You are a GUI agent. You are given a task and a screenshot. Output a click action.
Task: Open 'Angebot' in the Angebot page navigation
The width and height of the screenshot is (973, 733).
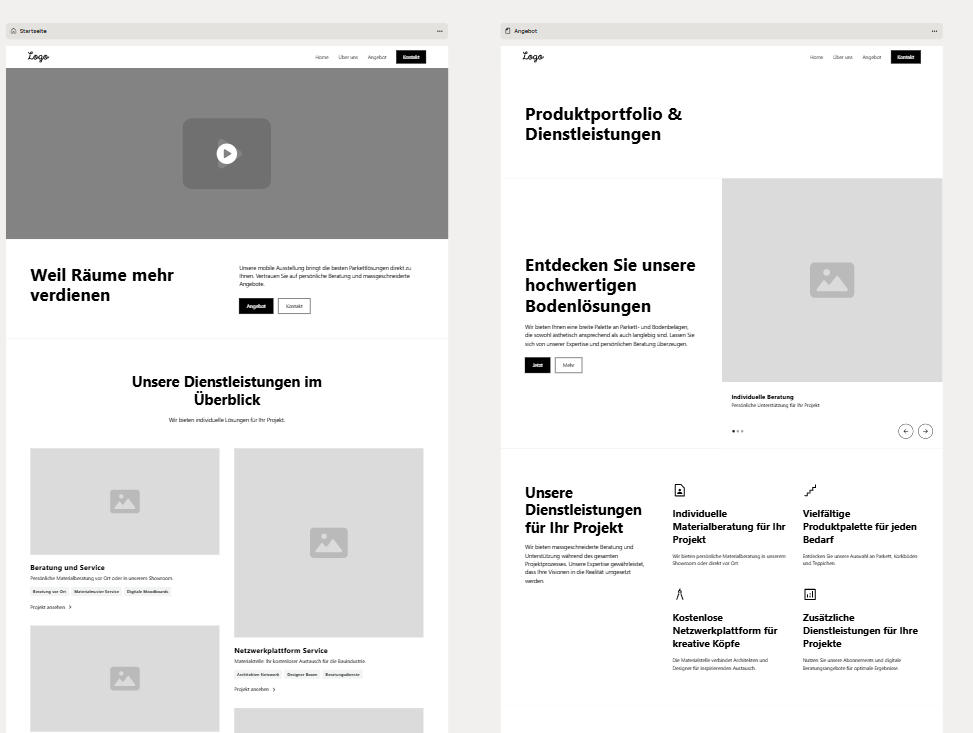[871, 57]
